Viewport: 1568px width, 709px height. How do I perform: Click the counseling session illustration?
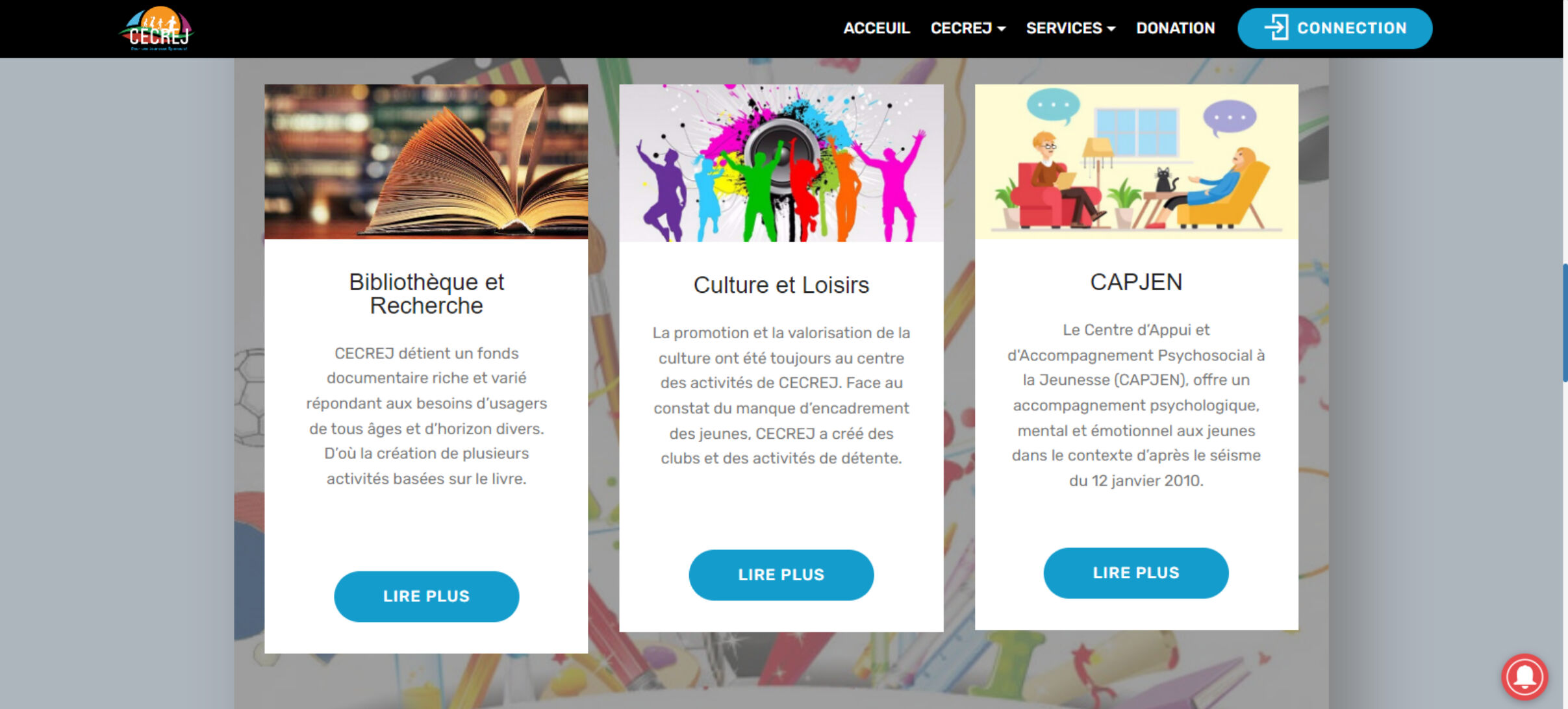pyautogui.click(x=1136, y=162)
